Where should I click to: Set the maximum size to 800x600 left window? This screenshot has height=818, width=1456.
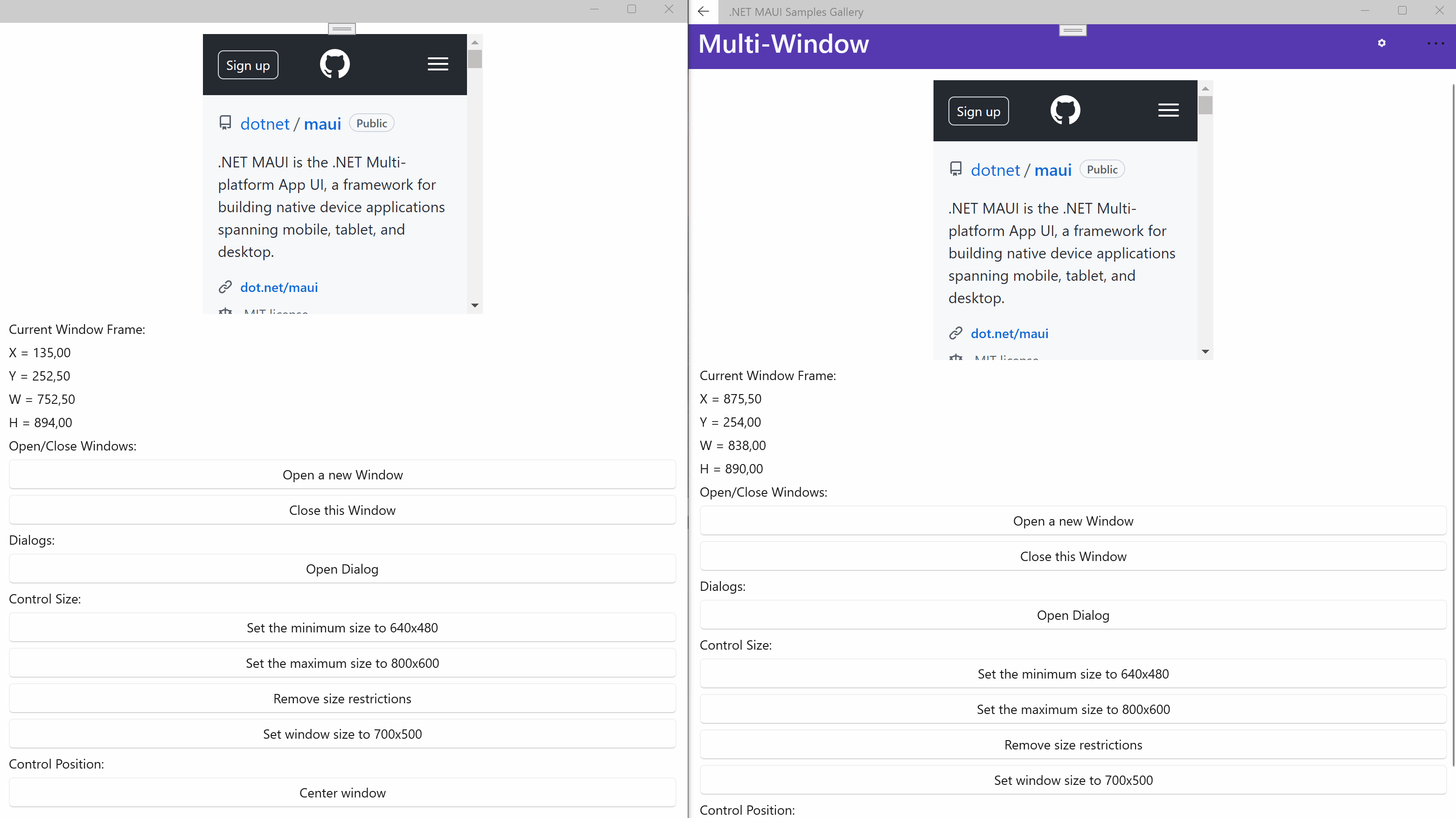coord(342,663)
